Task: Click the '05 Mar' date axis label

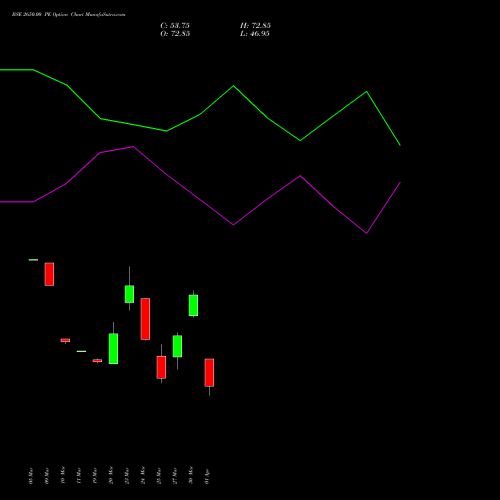Action: pyautogui.click(x=31, y=476)
